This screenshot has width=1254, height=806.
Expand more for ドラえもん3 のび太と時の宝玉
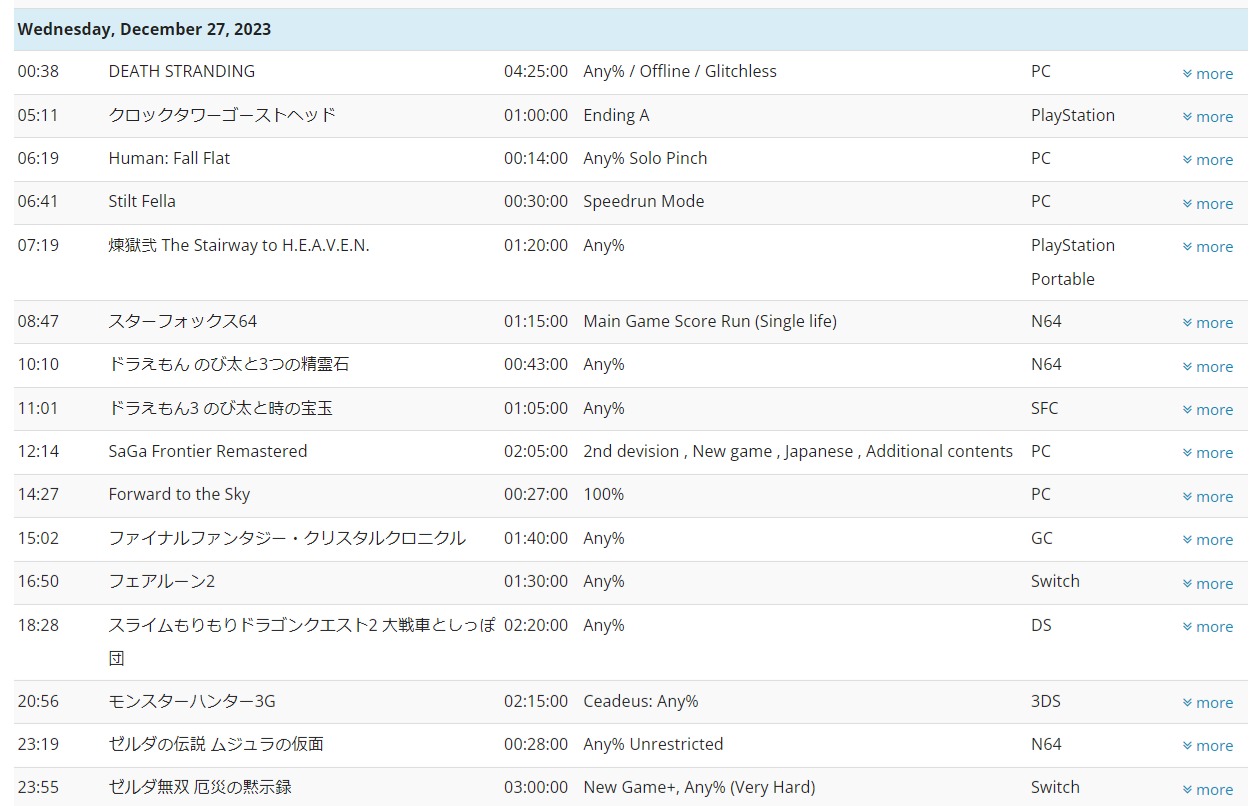tap(1207, 409)
